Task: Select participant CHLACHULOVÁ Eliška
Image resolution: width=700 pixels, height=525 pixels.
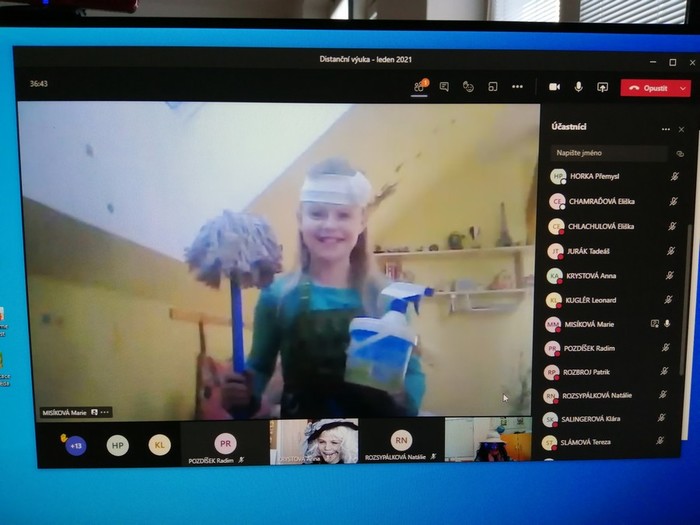Action: (x=612, y=226)
